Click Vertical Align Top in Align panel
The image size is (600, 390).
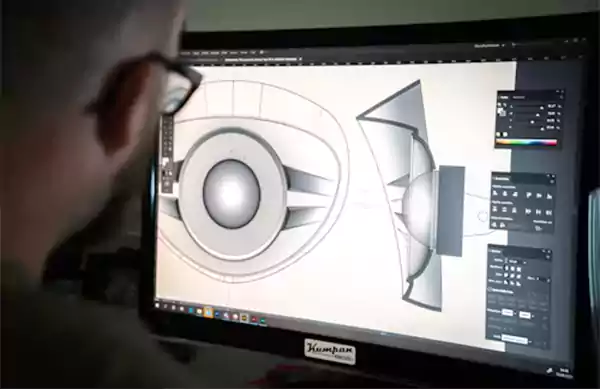(528, 194)
